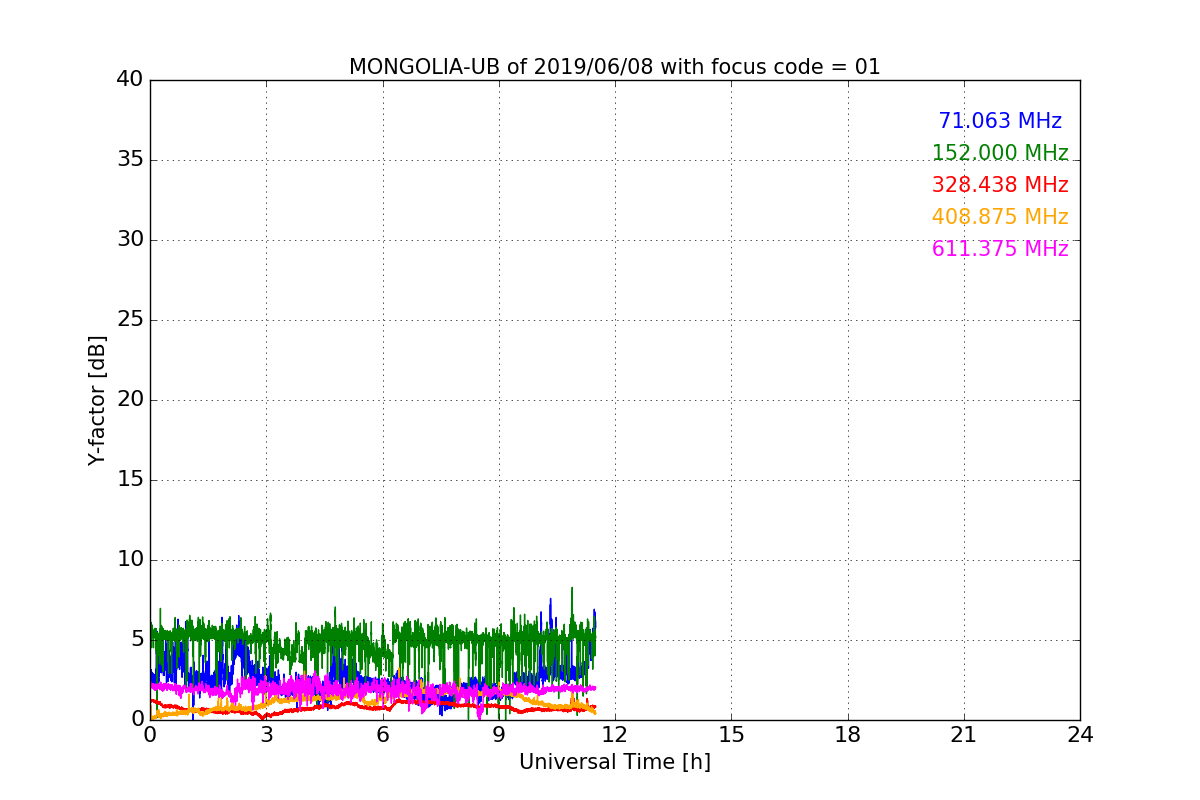Click the 18 tick on the time axis

[848, 734]
